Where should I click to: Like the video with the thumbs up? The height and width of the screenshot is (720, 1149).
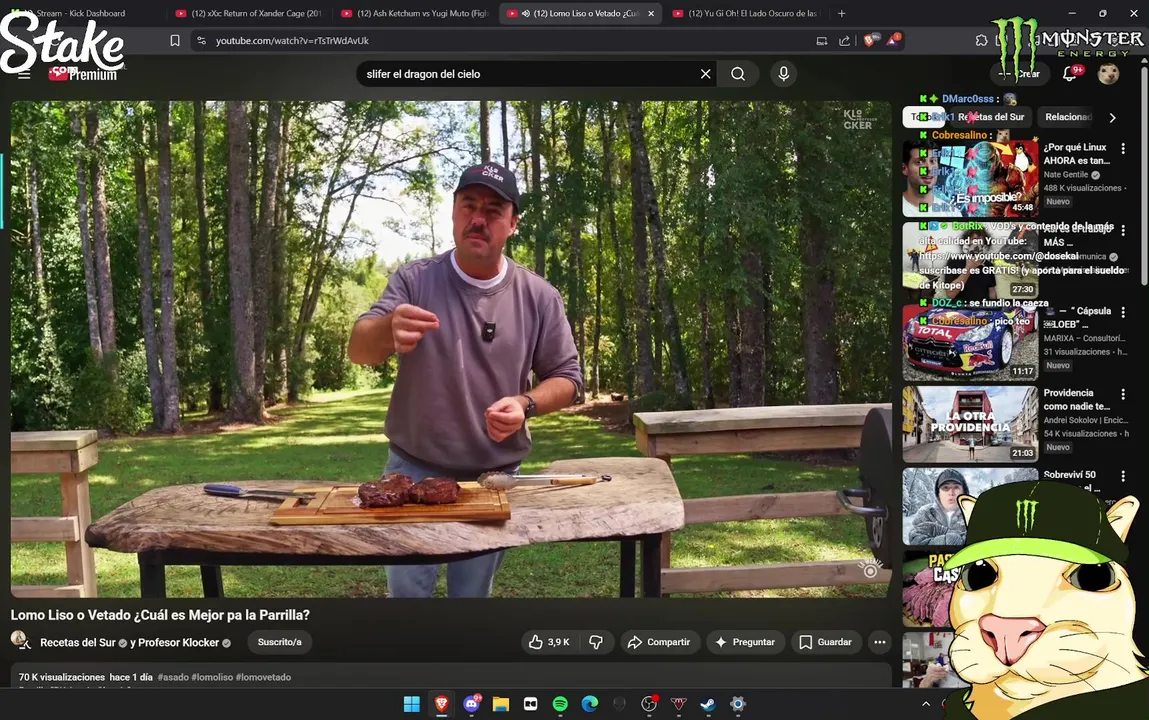point(550,642)
